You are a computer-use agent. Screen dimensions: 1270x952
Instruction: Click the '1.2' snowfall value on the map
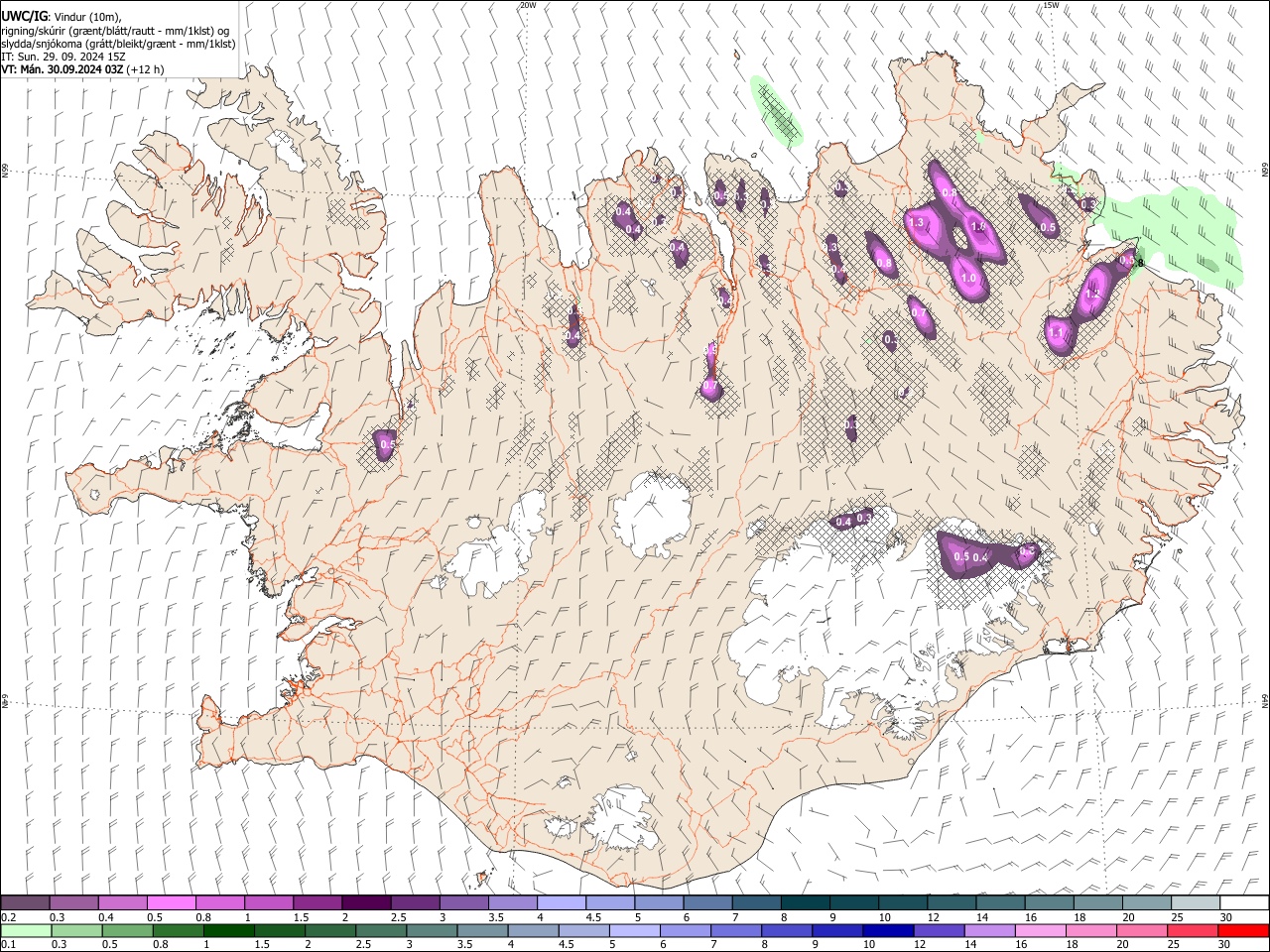point(1092,295)
